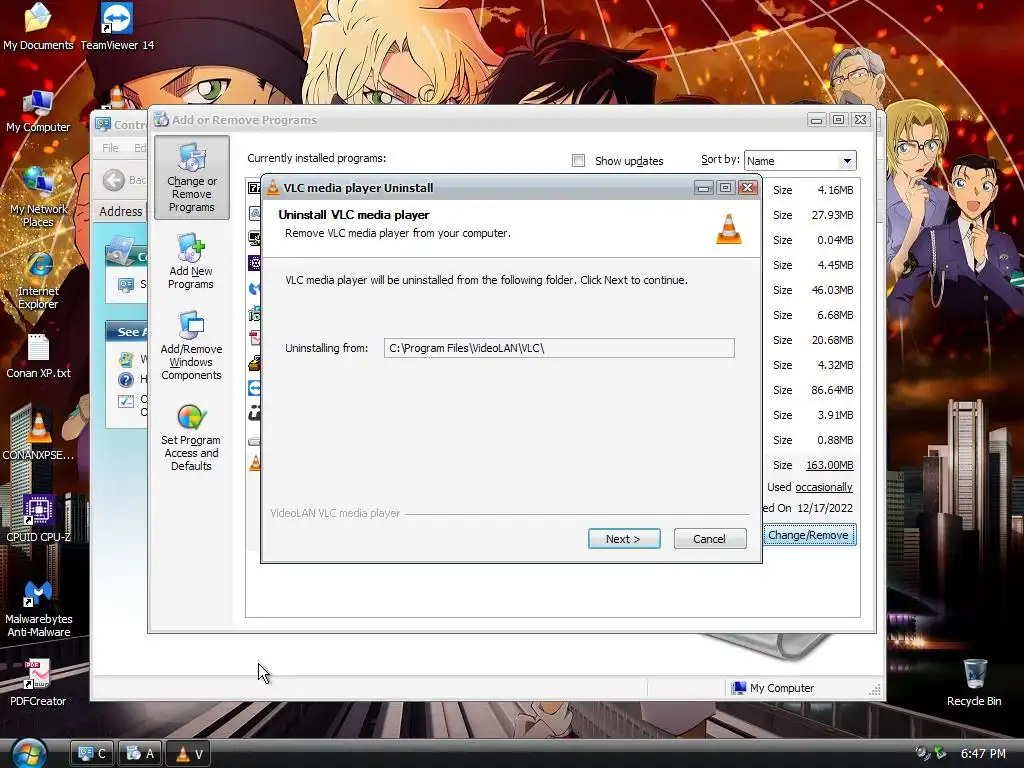Click the clock showing 6:47 PM
Viewport: 1024px width, 768px height.
coord(983,754)
